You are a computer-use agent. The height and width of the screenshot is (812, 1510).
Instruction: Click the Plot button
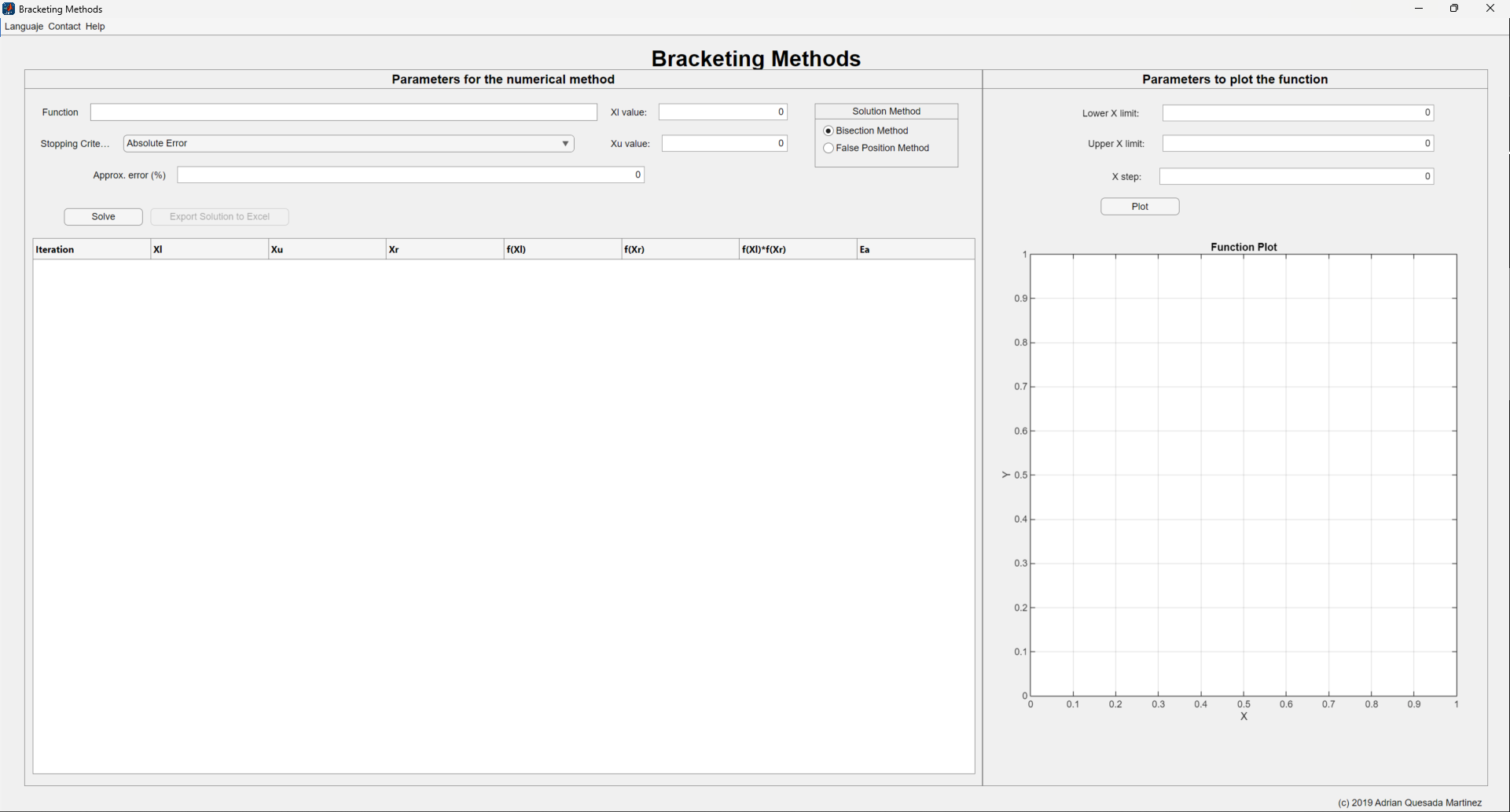click(x=1140, y=207)
